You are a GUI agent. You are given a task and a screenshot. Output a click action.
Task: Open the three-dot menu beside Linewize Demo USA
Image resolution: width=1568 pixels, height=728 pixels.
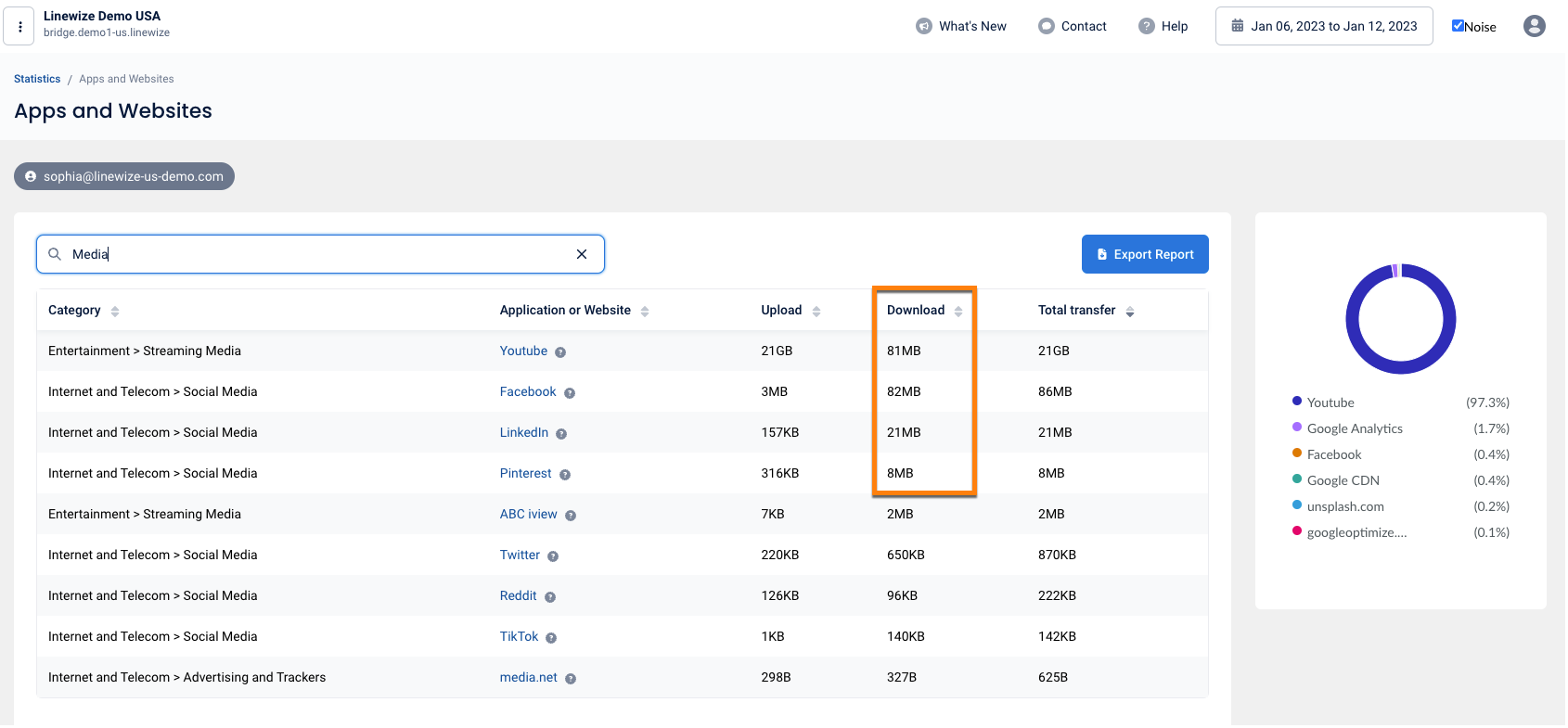[19, 27]
